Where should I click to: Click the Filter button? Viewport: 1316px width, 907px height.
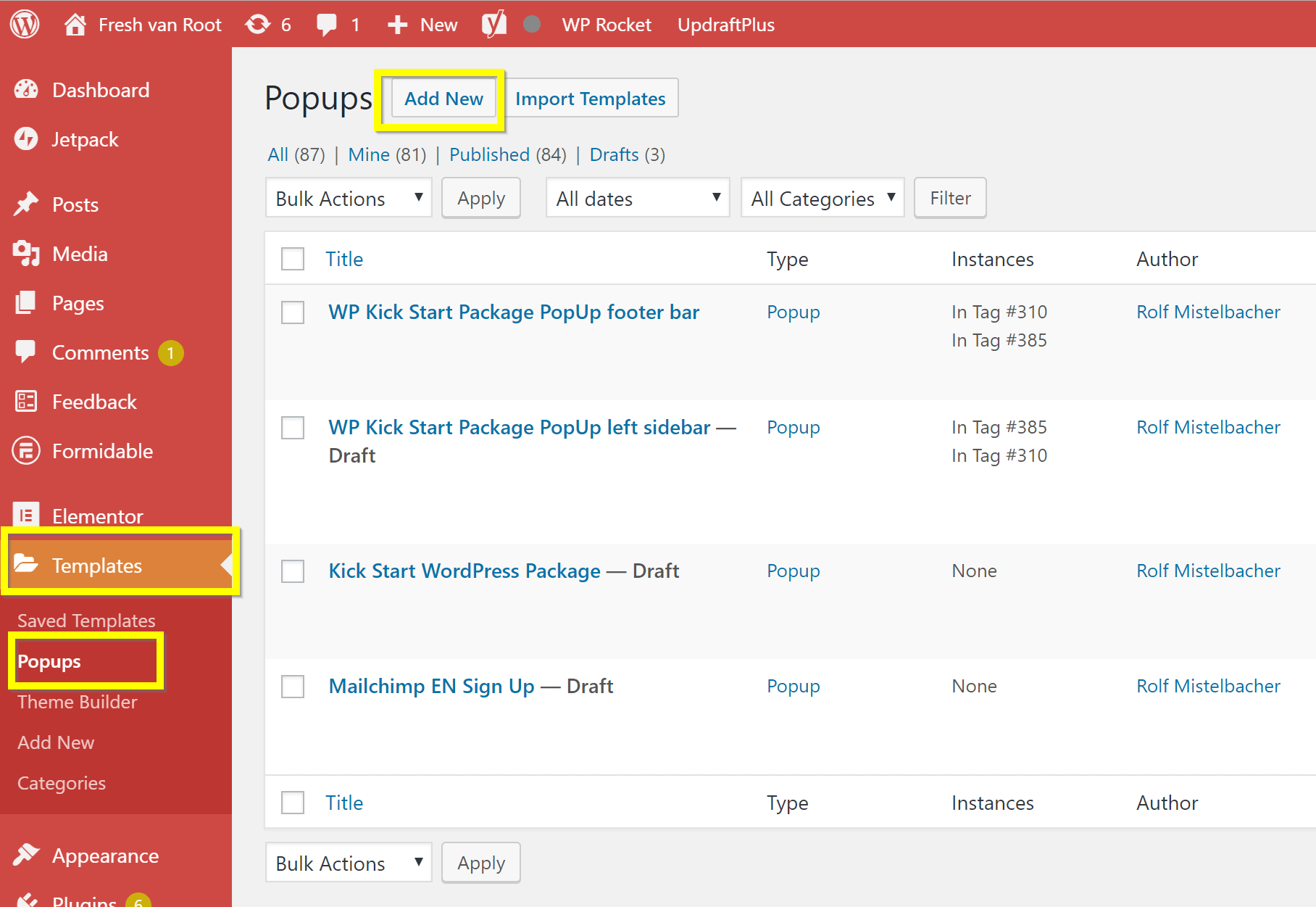tap(950, 198)
